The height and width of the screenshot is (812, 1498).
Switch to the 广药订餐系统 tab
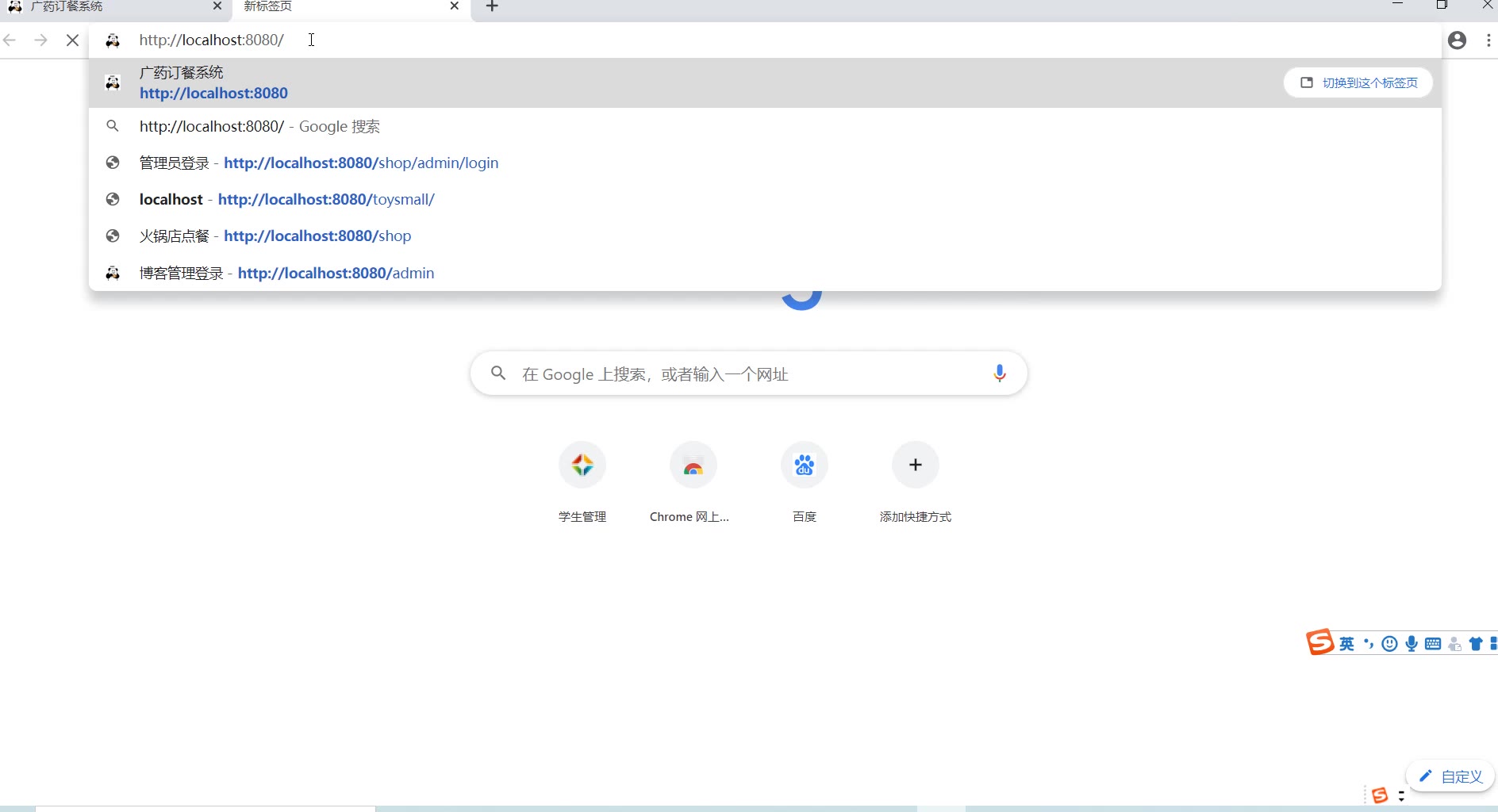click(x=115, y=6)
